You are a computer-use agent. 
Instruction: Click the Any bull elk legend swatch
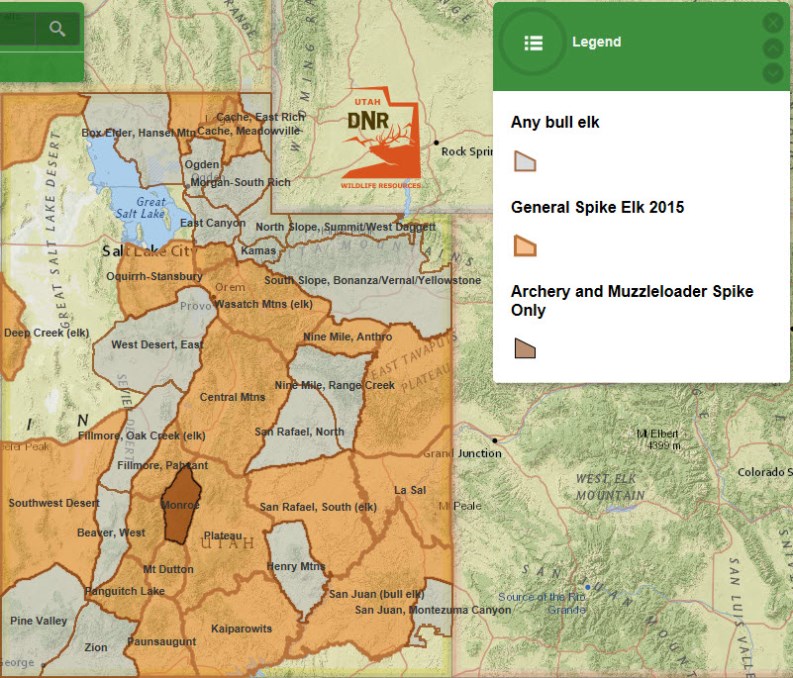525,161
